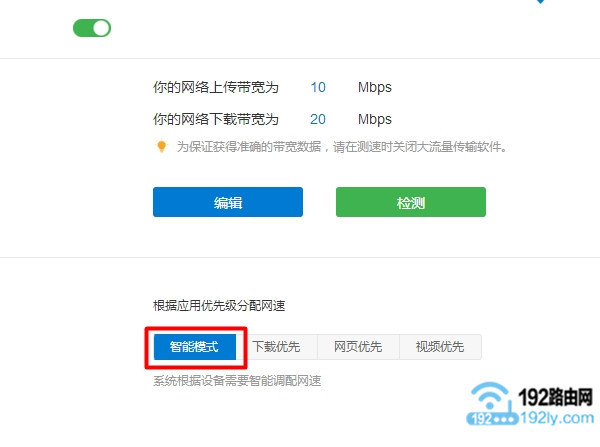Click the upload bandwidth value 10
The height and width of the screenshot is (447, 600).
pyautogui.click(x=318, y=88)
